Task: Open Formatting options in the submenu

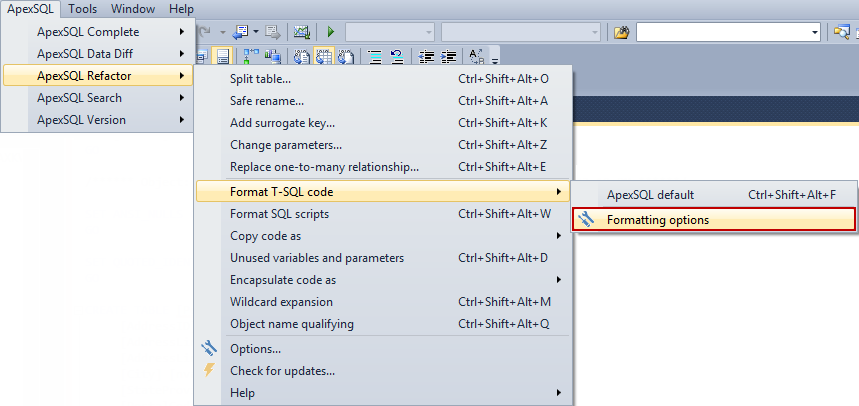Action: tap(713, 220)
